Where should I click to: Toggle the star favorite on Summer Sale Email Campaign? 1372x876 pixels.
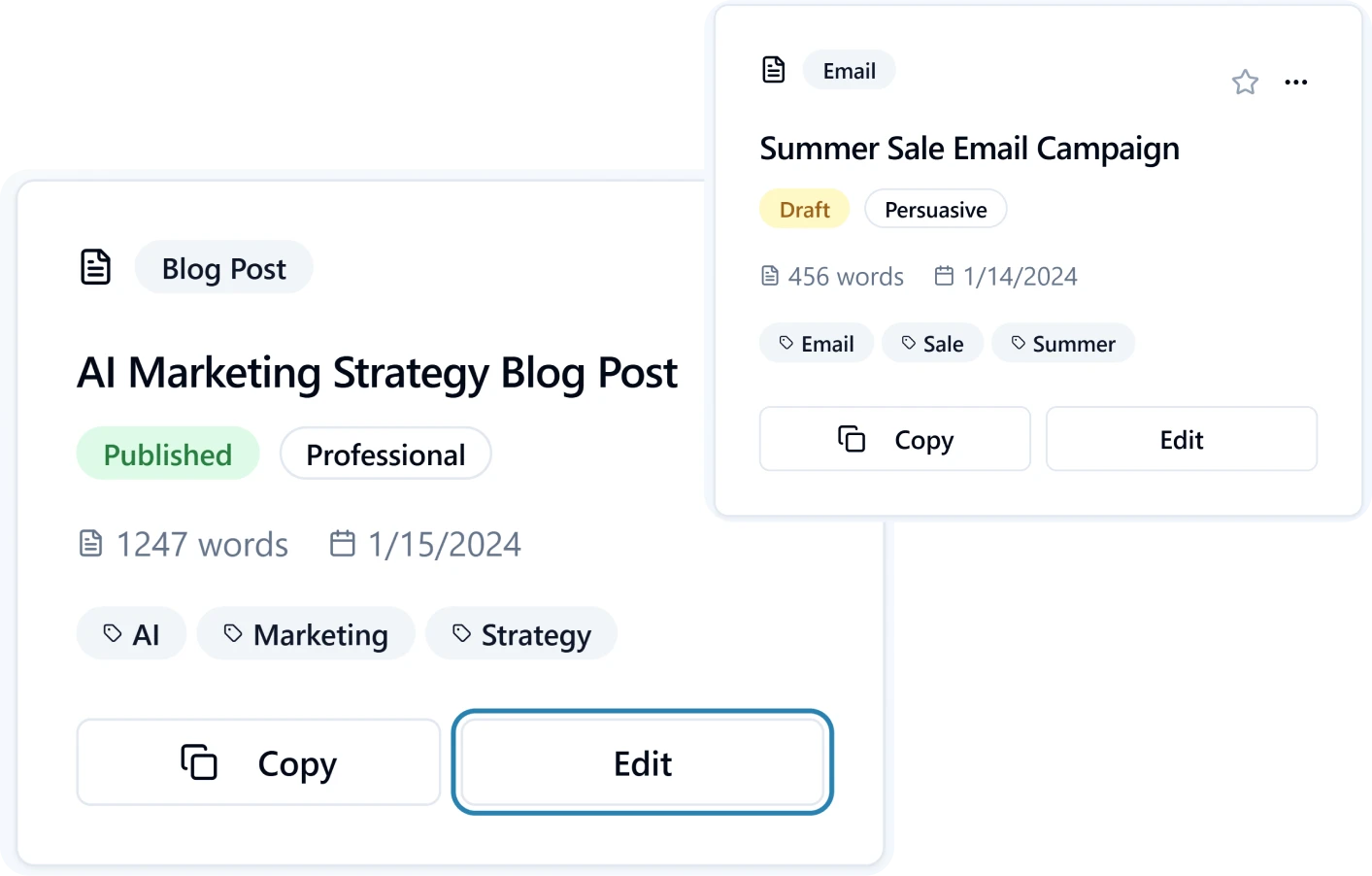coord(1245,83)
